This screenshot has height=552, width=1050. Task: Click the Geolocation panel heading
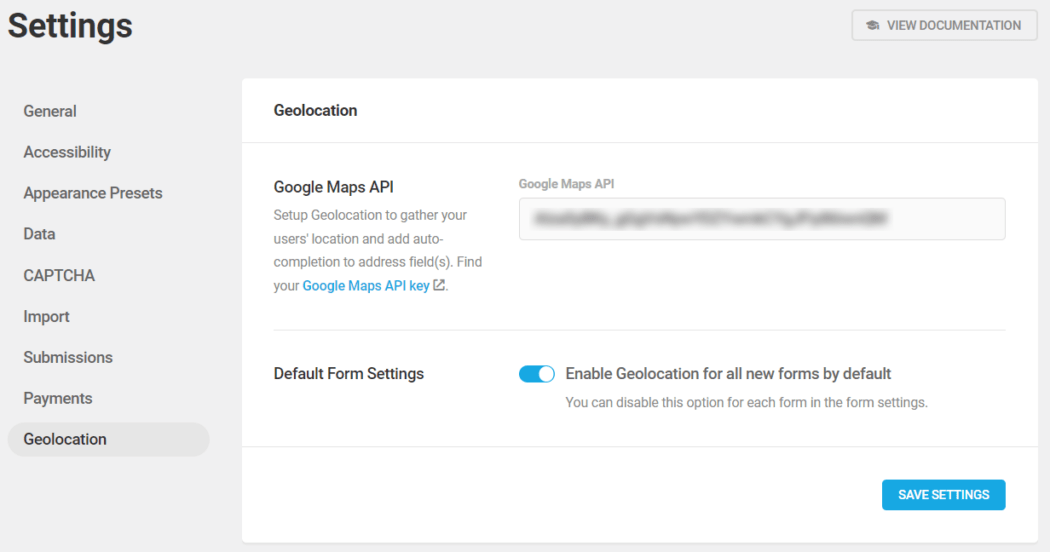pos(315,111)
